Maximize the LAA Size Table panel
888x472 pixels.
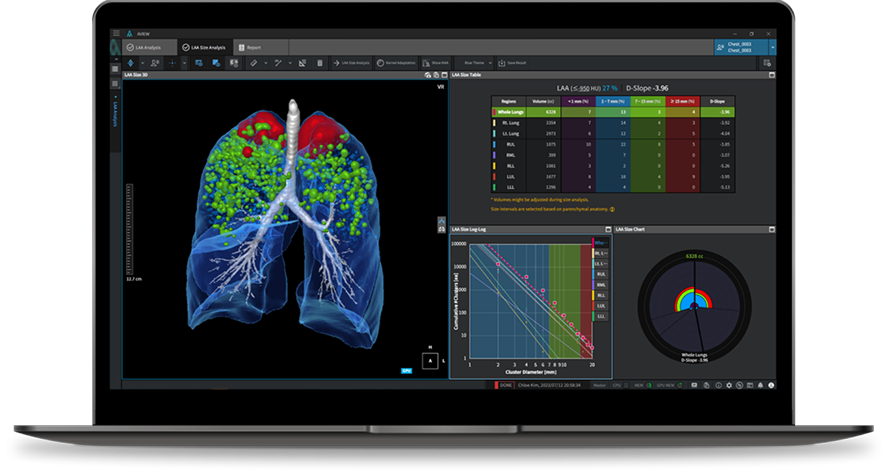pyautogui.click(x=770, y=75)
